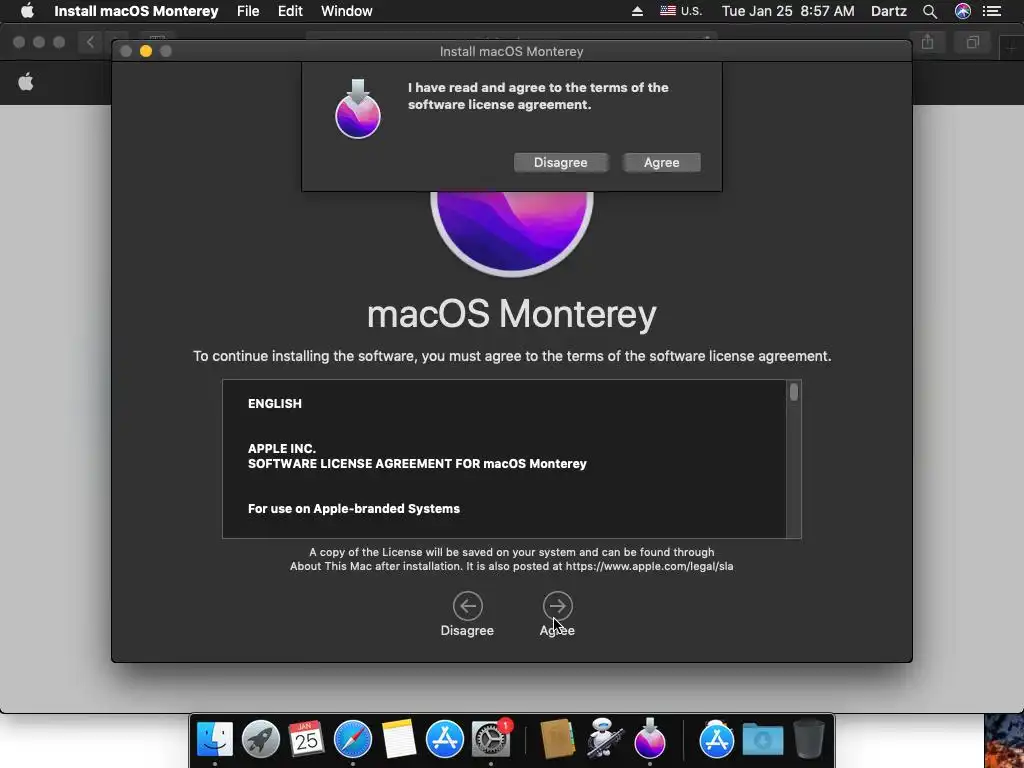Click the 'APPLE INC.' line in license
The image size is (1024, 768).
tap(281, 449)
